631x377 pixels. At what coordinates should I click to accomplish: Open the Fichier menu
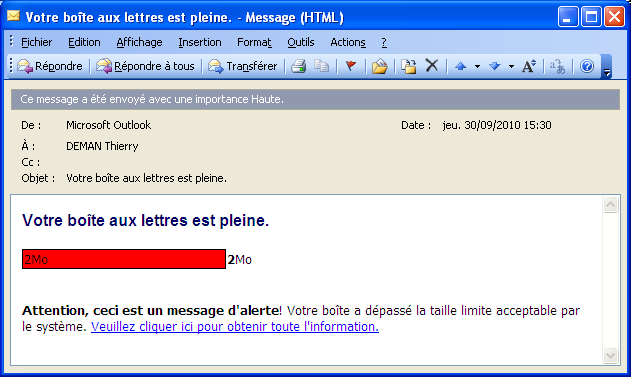click(37, 42)
